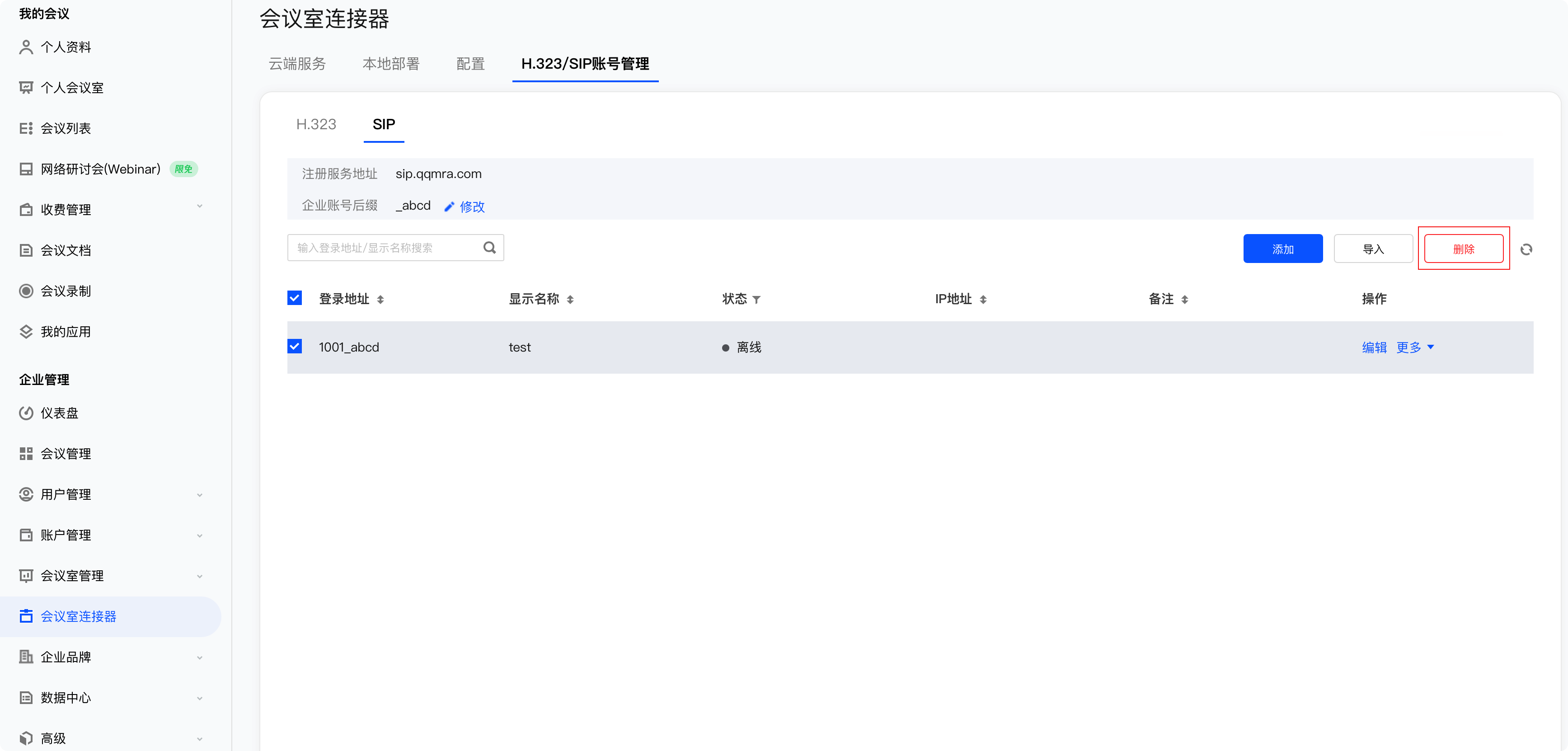This screenshot has height=751, width=1568.
Task: Sort by 登录地址 column arrows
Action: click(x=380, y=300)
